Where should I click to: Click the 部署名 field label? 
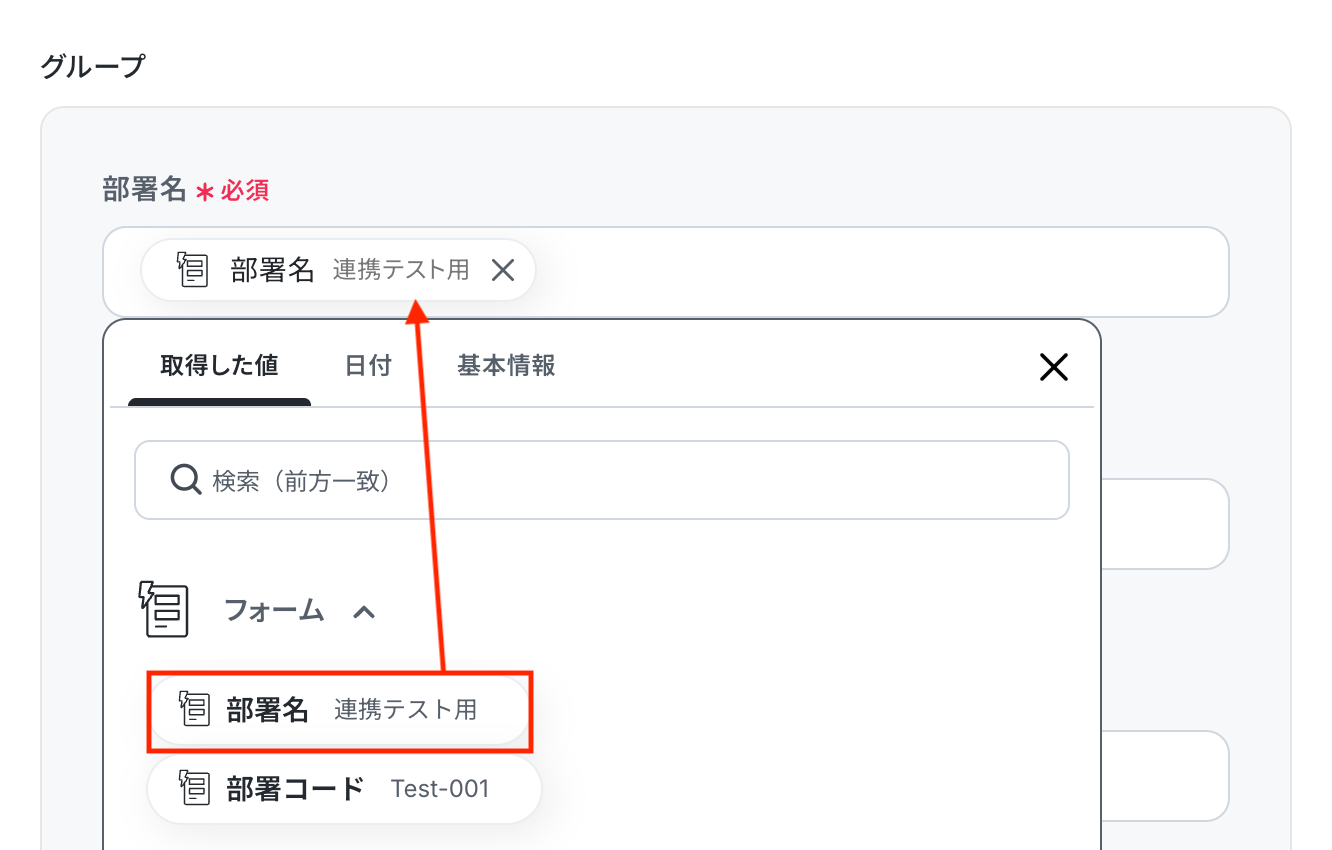pyautogui.click(x=145, y=189)
